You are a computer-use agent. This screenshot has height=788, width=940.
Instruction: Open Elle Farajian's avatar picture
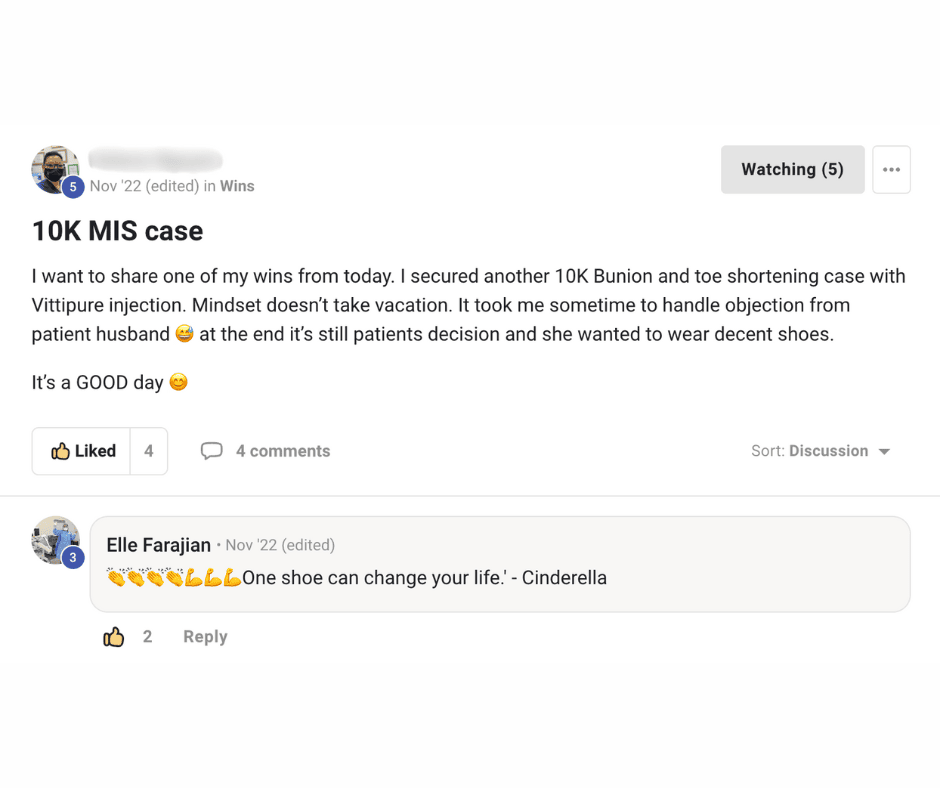click(x=54, y=539)
